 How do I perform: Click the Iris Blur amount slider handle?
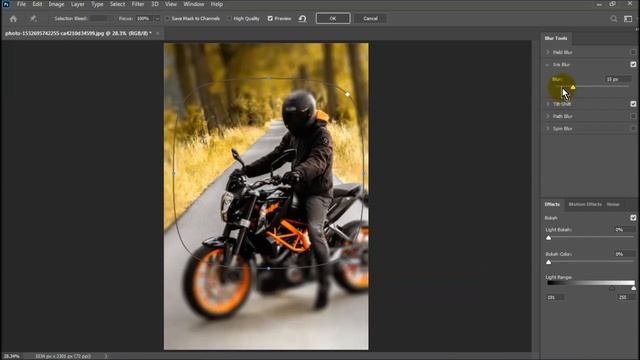573,87
